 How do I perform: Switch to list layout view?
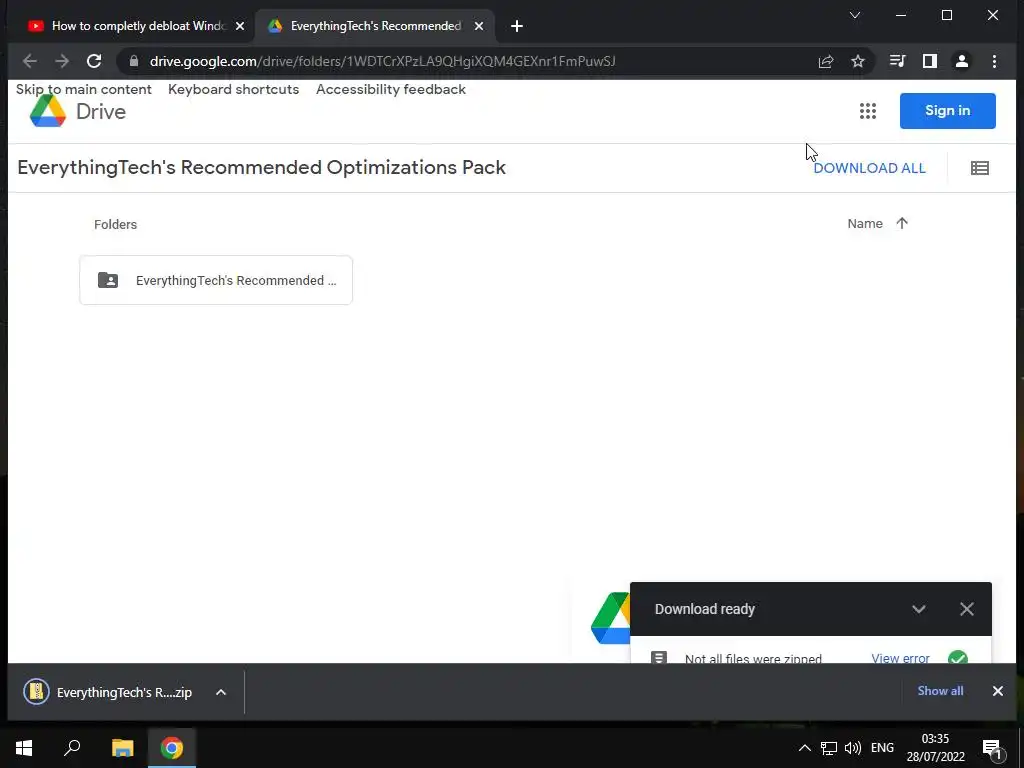(980, 168)
